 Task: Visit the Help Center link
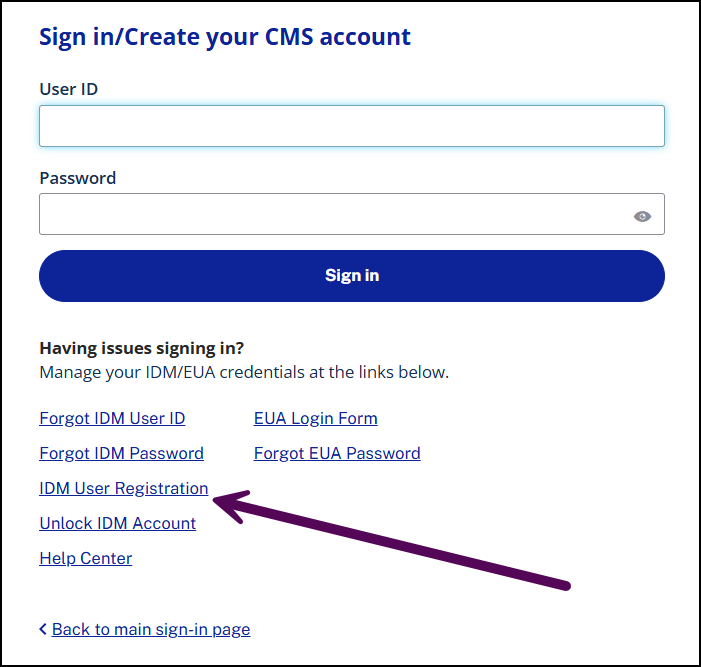click(86, 558)
